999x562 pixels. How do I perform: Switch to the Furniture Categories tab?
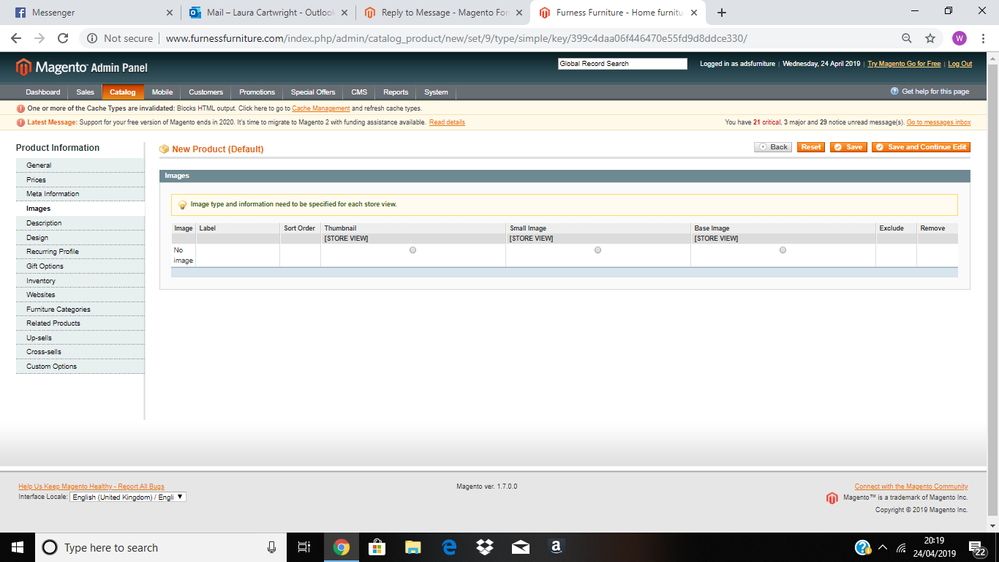pyautogui.click(x=80, y=309)
